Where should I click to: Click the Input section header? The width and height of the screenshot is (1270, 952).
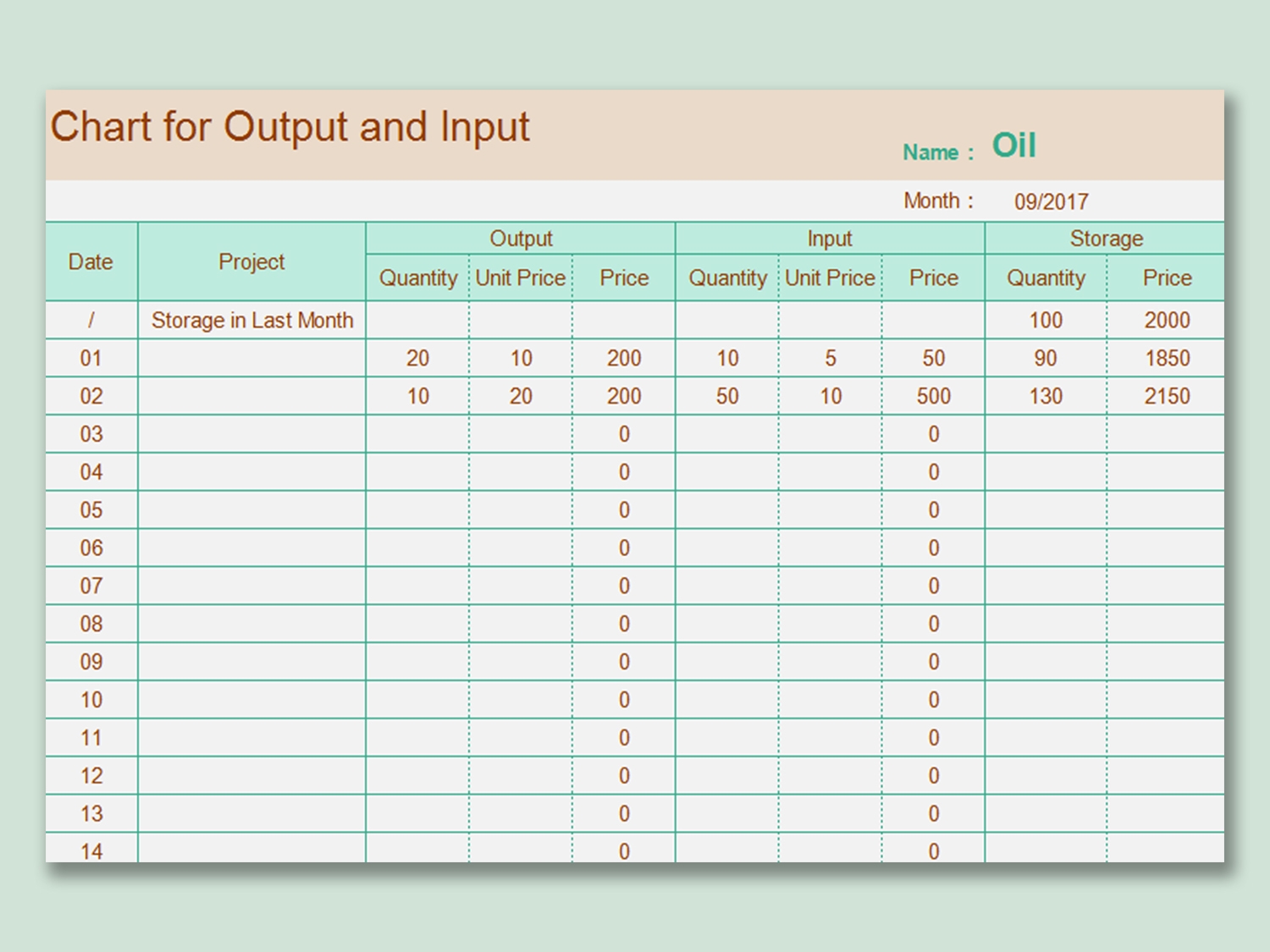click(830, 239)
